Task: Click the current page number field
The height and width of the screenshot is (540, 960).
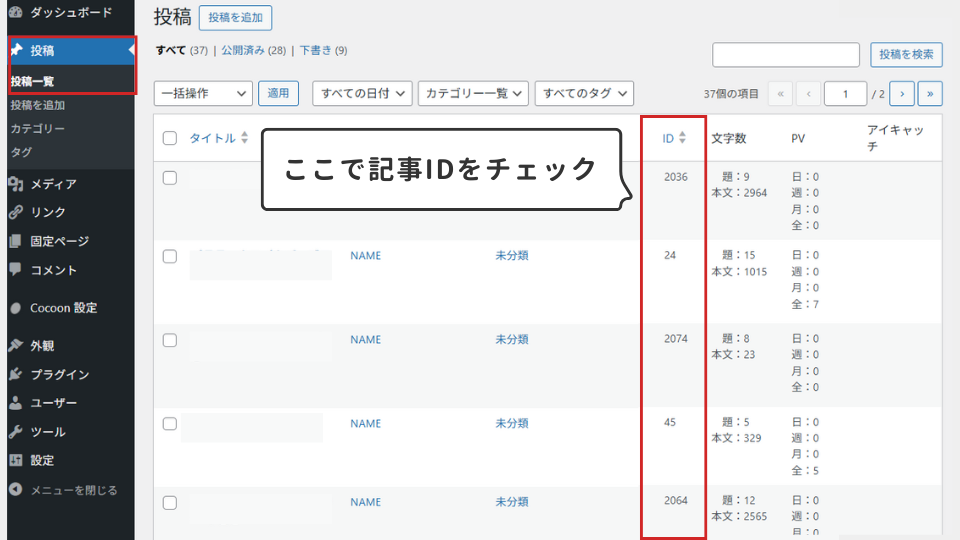Action: click(x=846, y=94)
